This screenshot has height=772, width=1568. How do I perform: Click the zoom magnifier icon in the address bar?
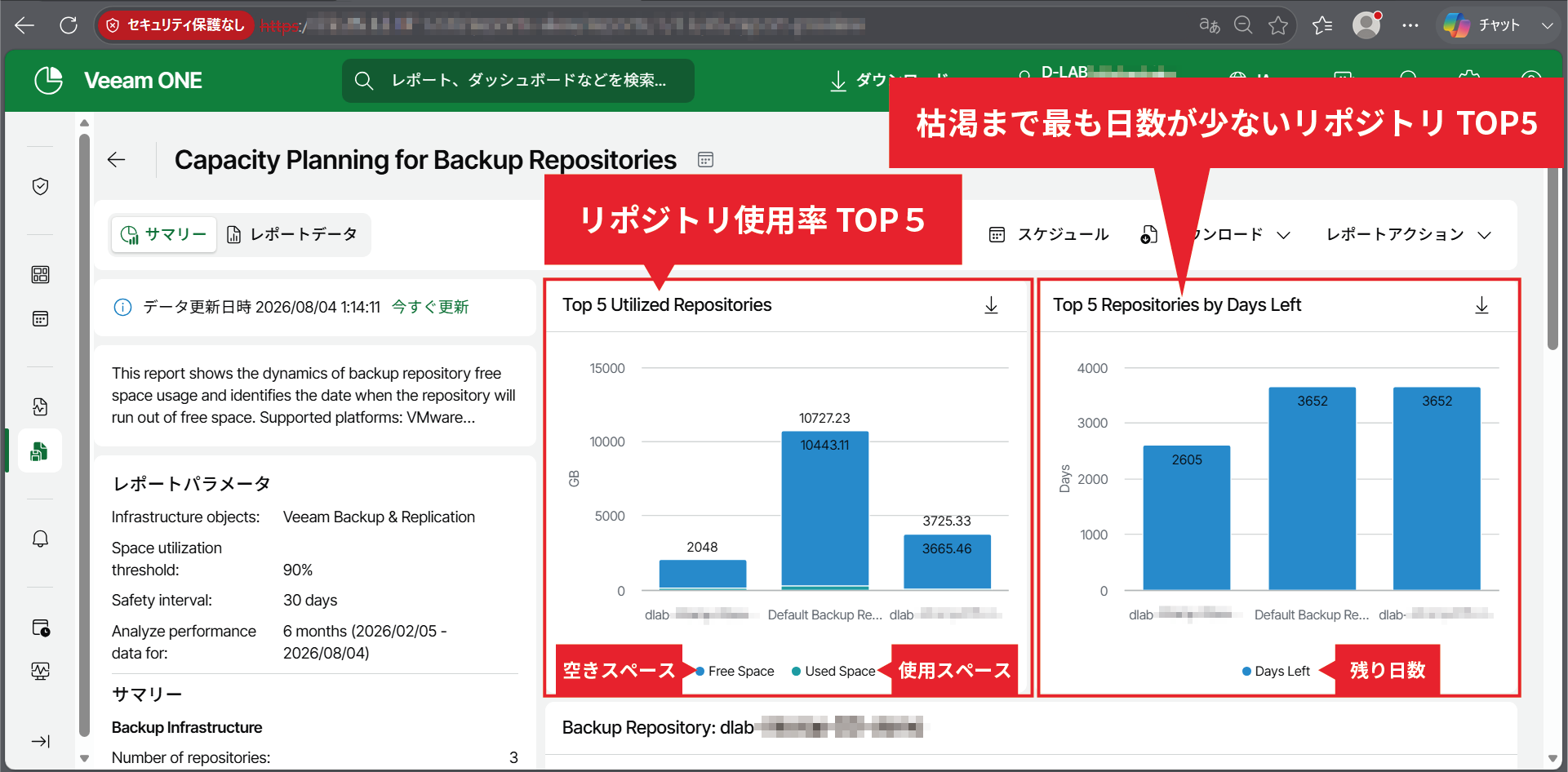pos(1243,25)
